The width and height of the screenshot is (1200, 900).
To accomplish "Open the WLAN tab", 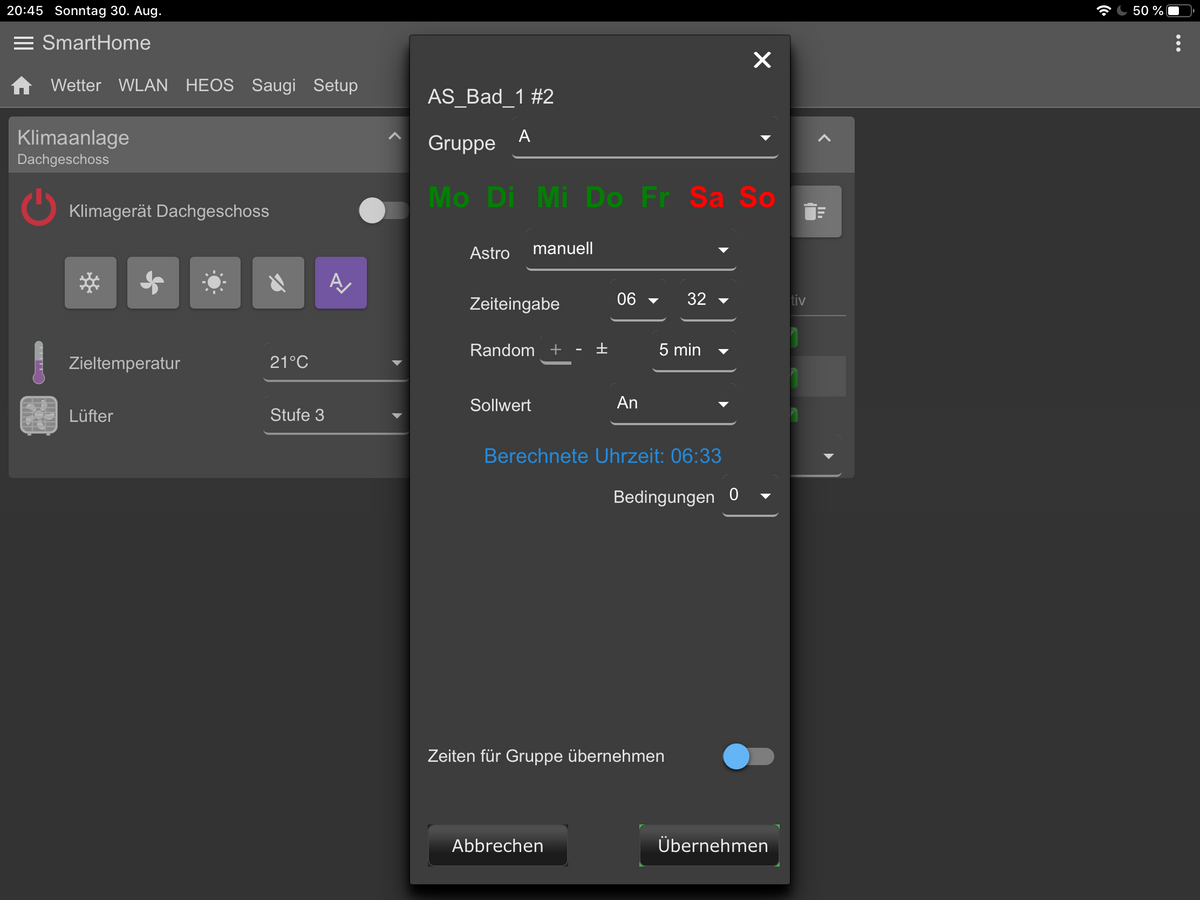I will (x=143, y=86).
